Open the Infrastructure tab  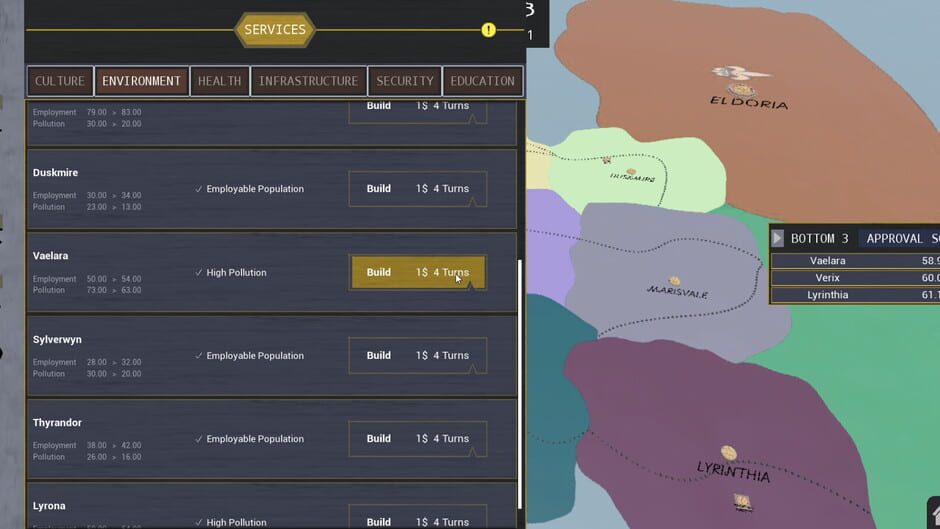point(308,81)
